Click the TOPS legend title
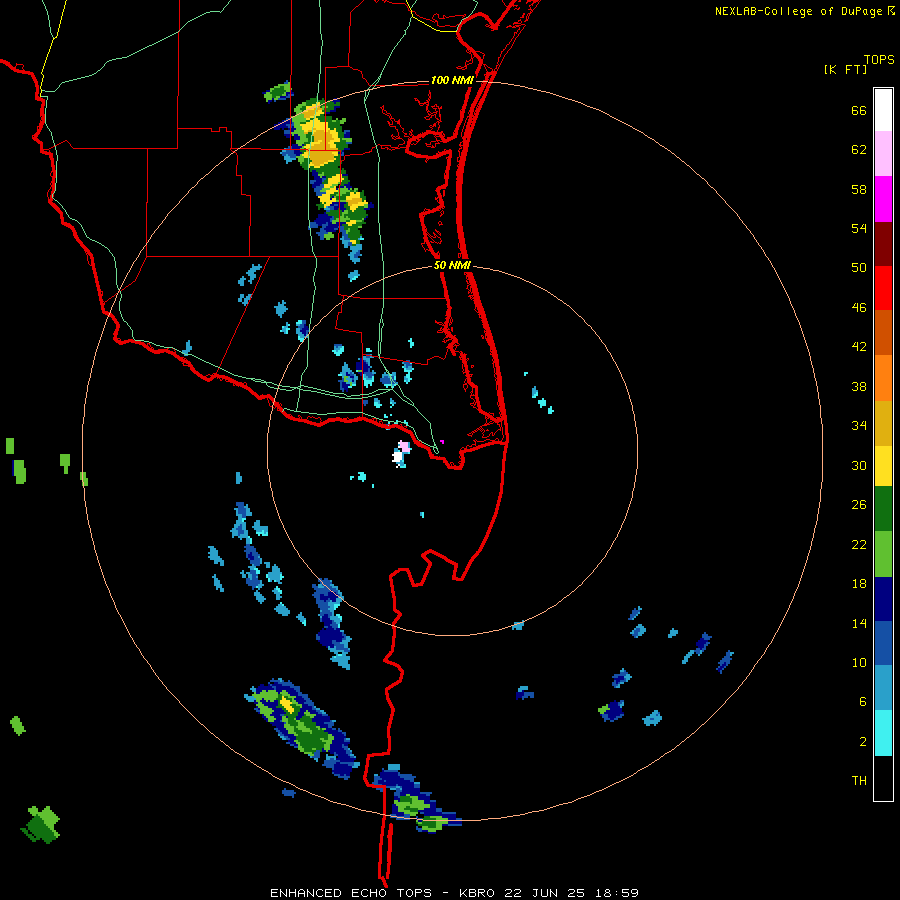This screenshot has height=900, width=900. [879, 59]
